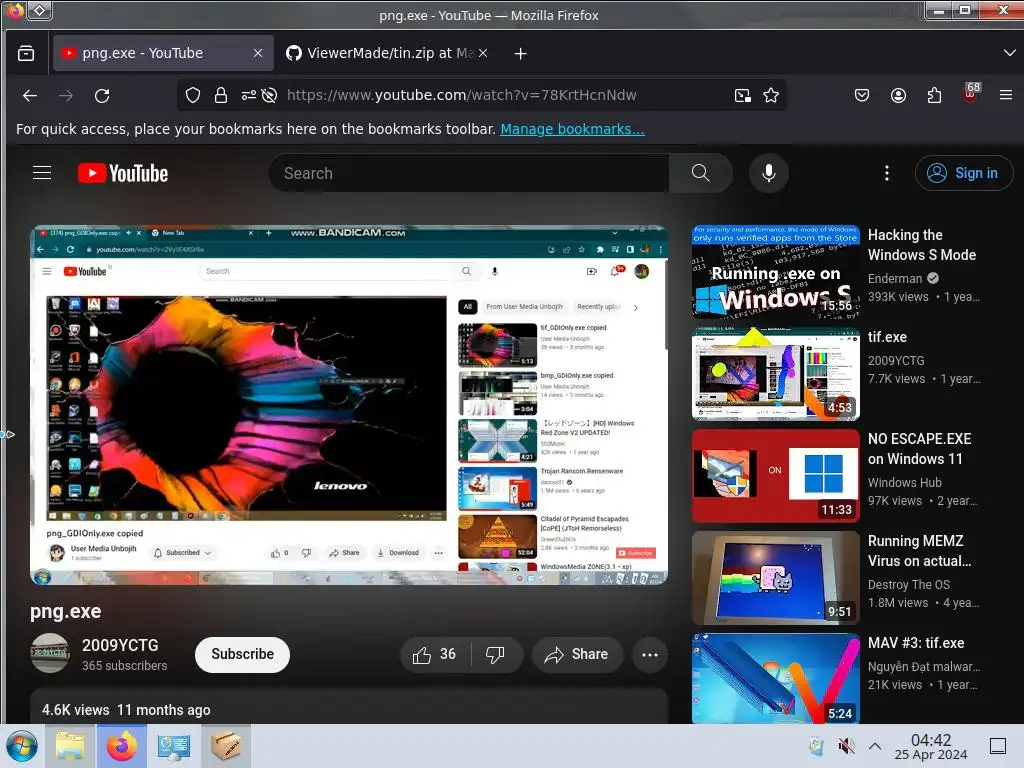Open more actions ellipsis below video

click(x=650, y=654)
